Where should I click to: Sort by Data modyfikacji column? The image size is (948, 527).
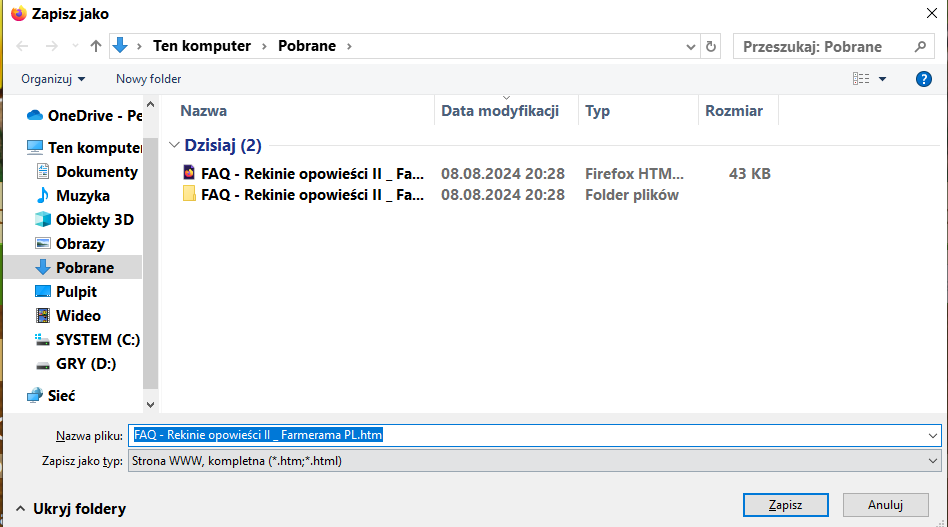pos(500,111)
